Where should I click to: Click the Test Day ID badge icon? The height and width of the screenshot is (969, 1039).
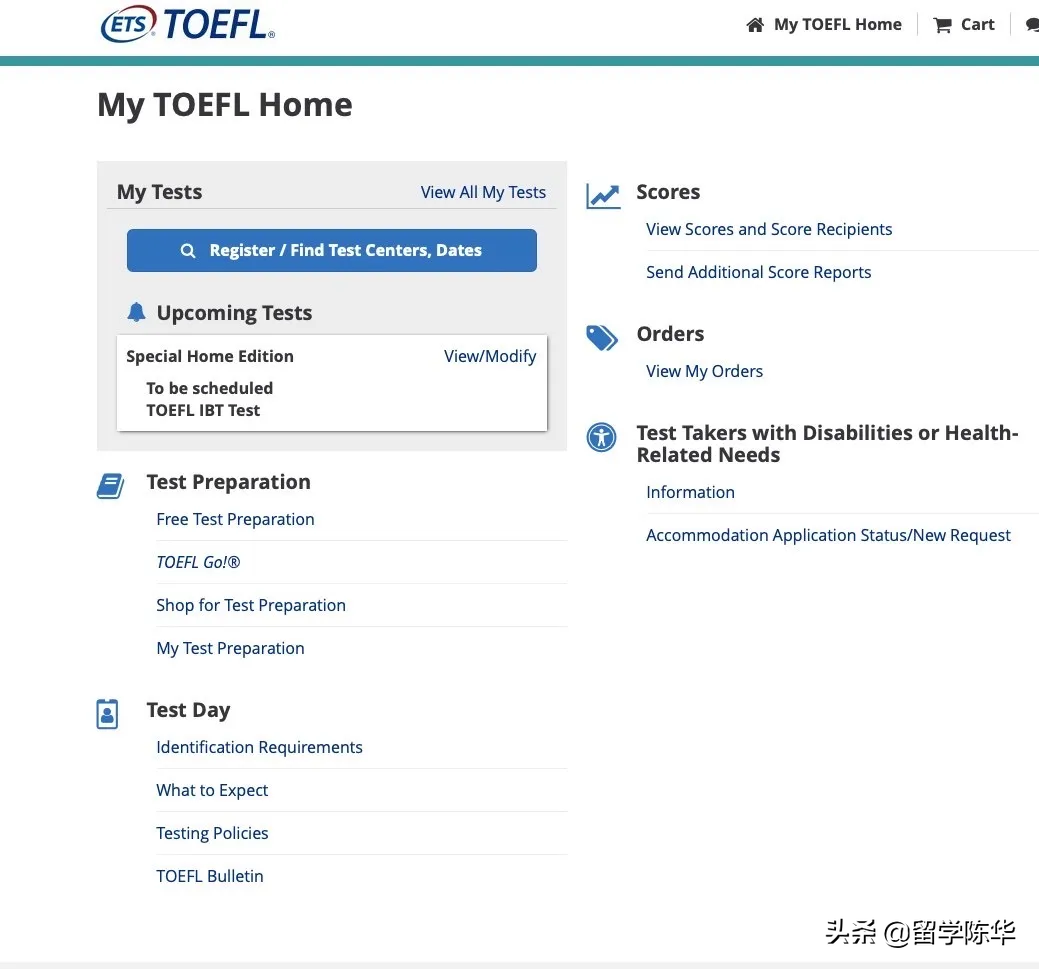[107, 714]
